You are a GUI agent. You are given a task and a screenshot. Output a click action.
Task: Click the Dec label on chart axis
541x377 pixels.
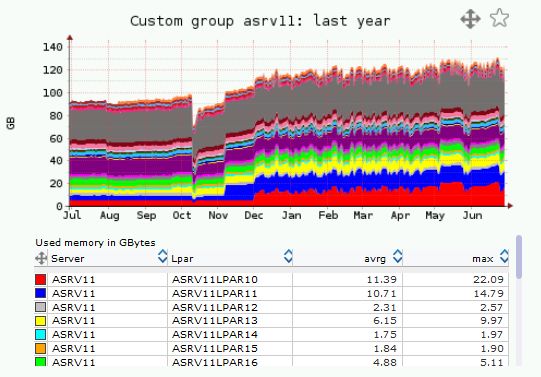click(x=254, y=215)
